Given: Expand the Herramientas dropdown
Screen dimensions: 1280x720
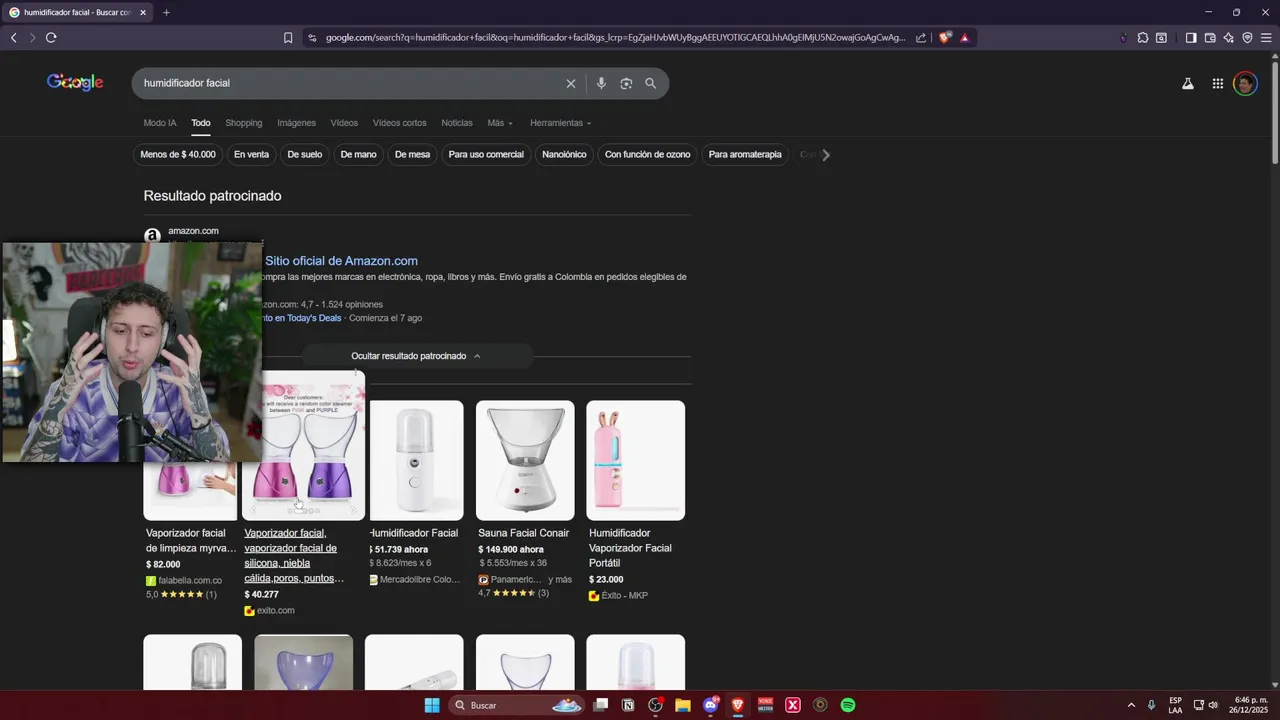Looking at the screenshot, I should (x=560, y=123).
